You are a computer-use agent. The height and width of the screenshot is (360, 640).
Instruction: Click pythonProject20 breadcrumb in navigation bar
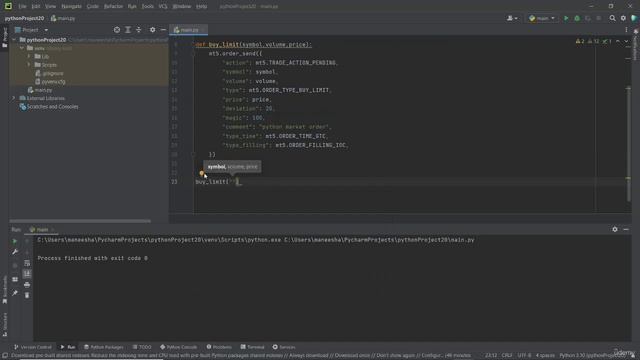pyautogui.click(x=24, y=18)
